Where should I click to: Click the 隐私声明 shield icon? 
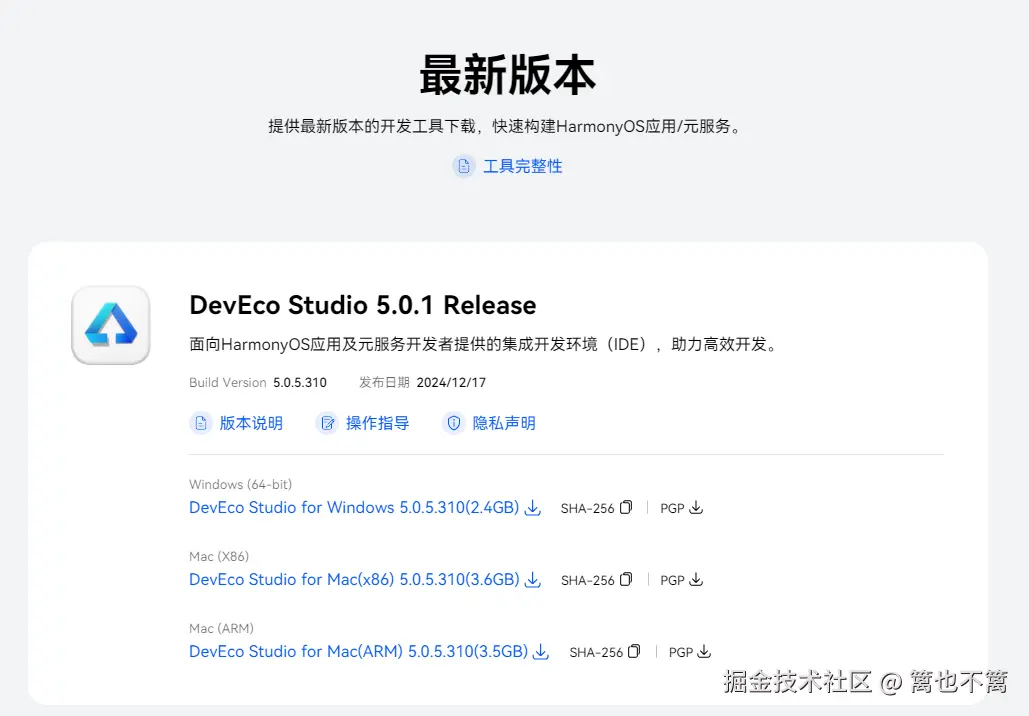pos(453,423)
